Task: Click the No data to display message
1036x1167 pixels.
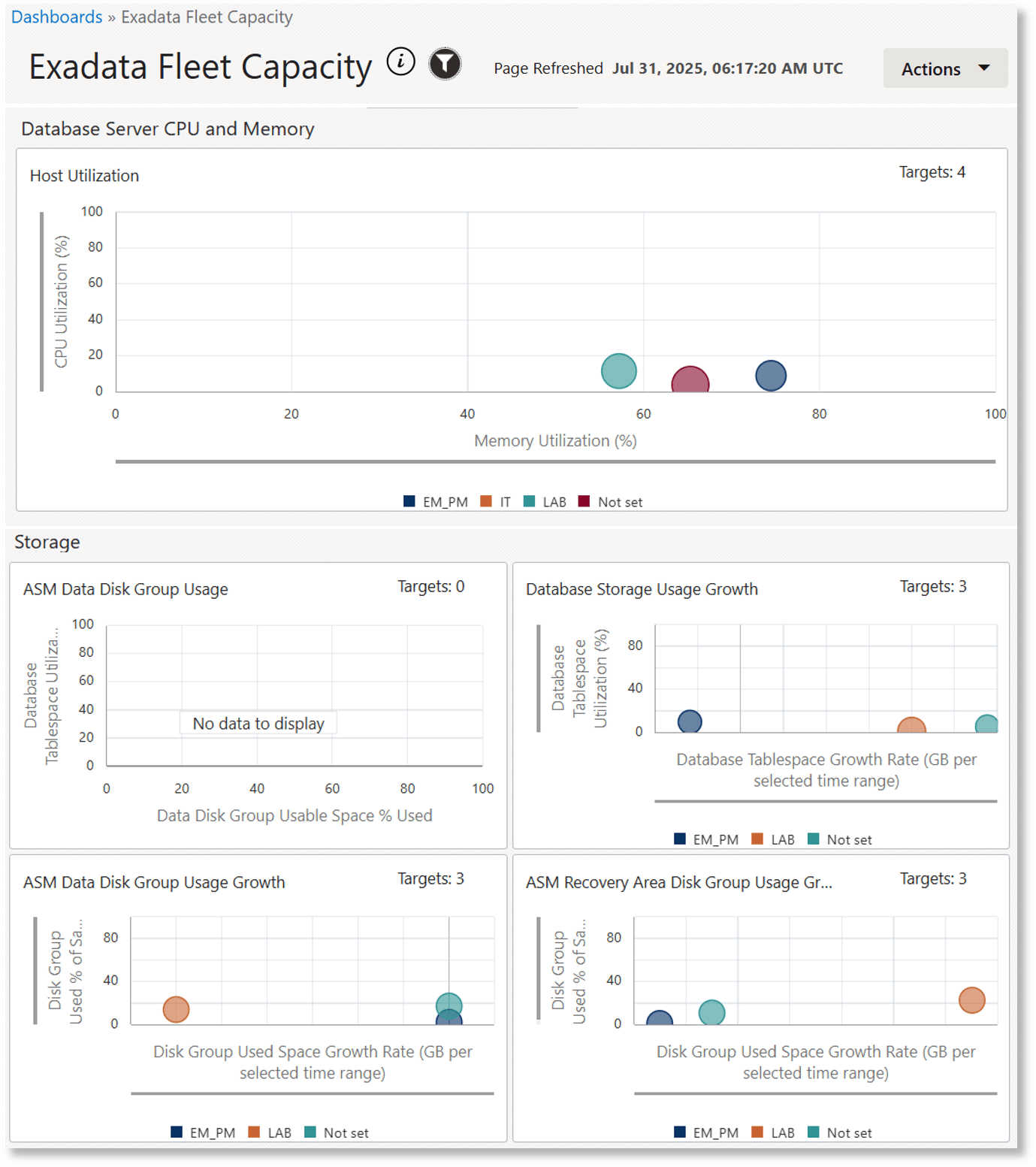Action: [x=258, y=724]
